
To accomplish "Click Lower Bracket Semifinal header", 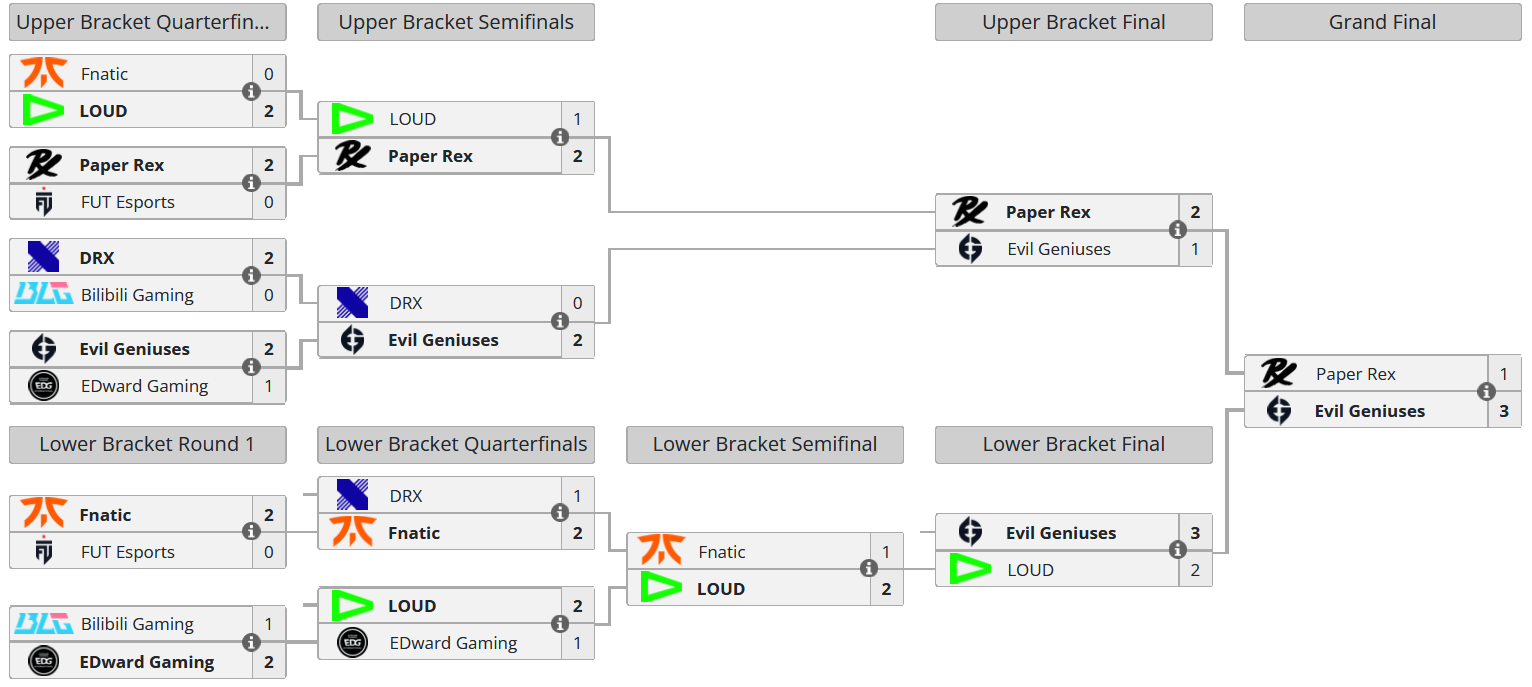I will click(765, 445).
